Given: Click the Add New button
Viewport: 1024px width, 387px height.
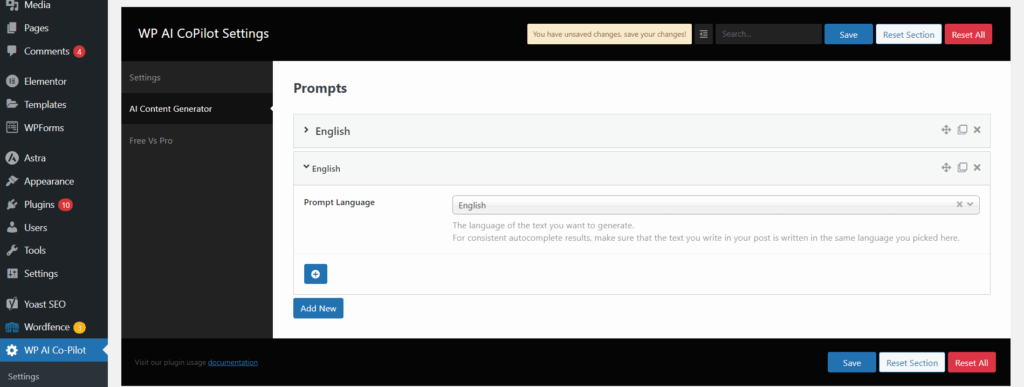Looking at the screenshot, I should pos(318,308).
